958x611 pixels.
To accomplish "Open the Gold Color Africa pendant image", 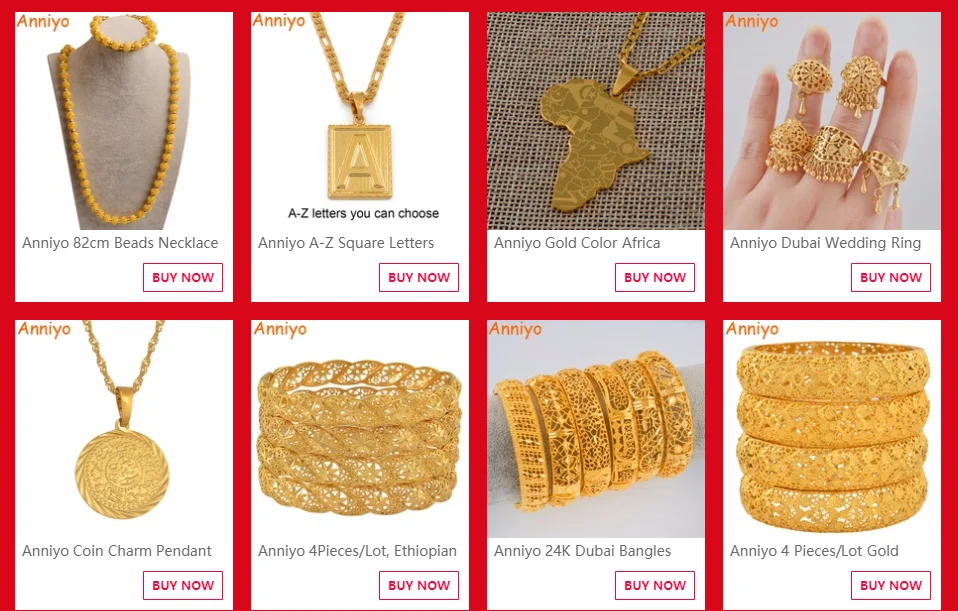I will (x=596, y=121).
